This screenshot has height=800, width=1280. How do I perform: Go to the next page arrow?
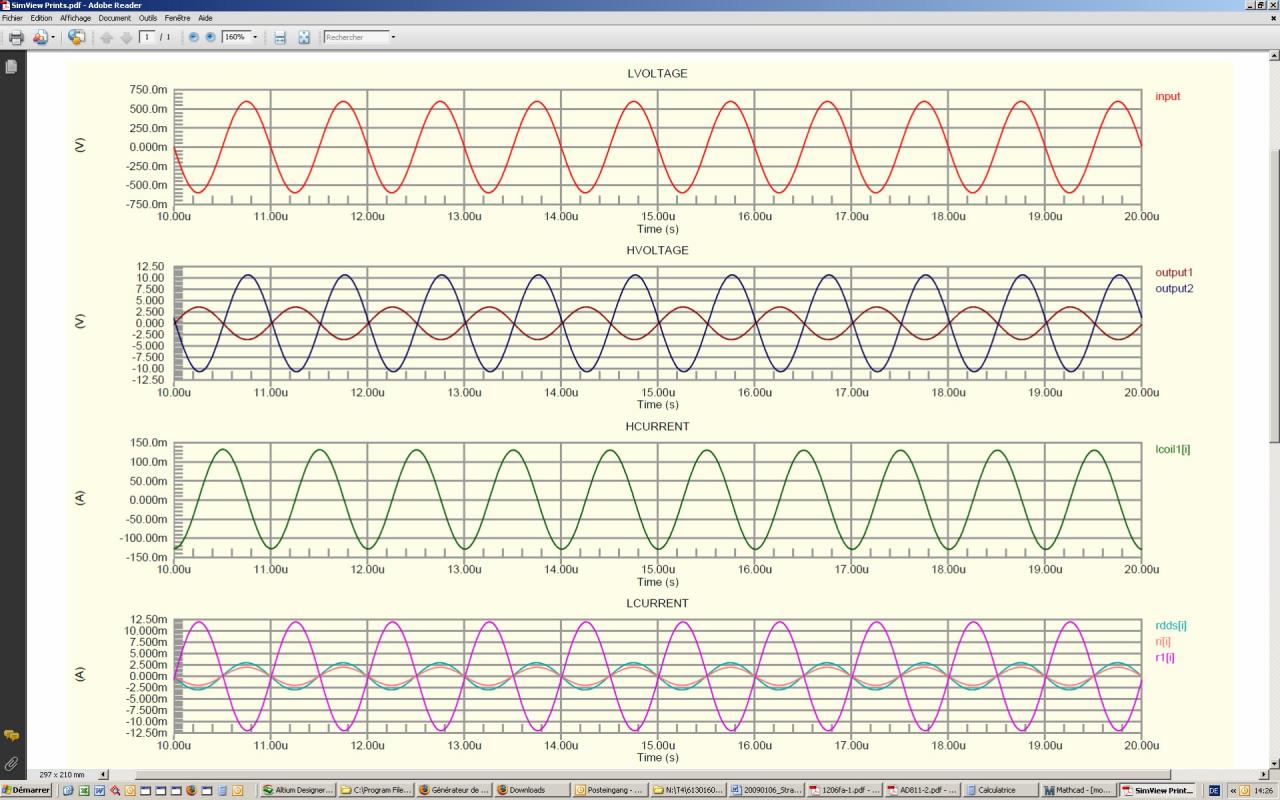point(126,37)
